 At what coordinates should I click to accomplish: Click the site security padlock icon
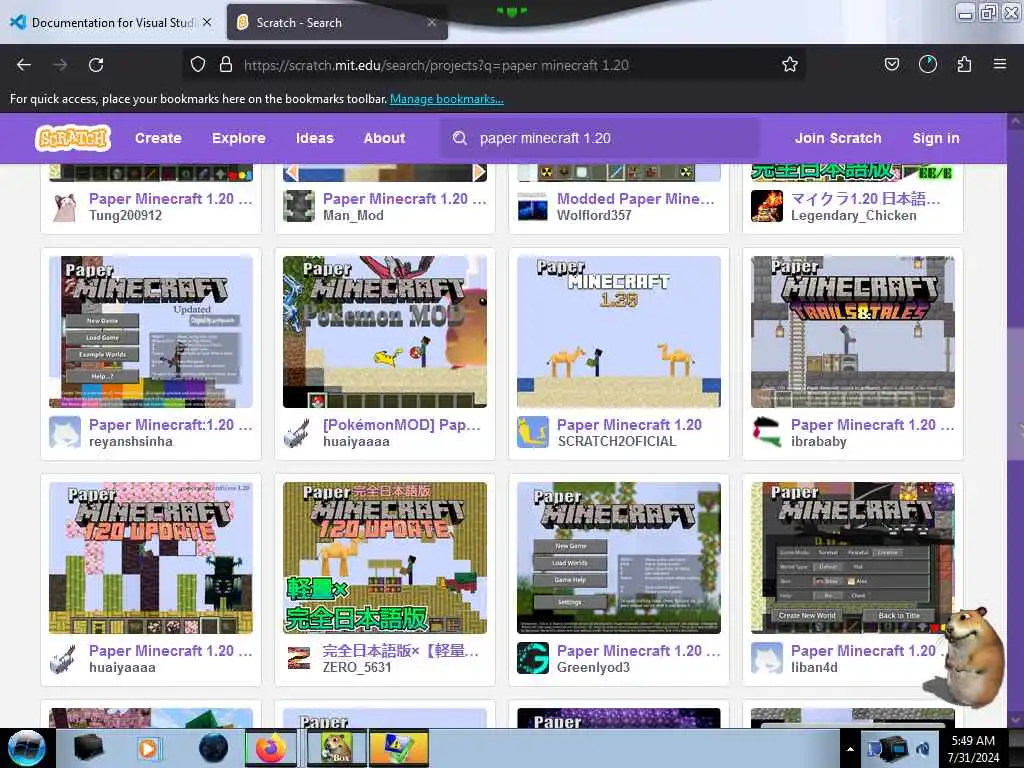coord(225,64)
